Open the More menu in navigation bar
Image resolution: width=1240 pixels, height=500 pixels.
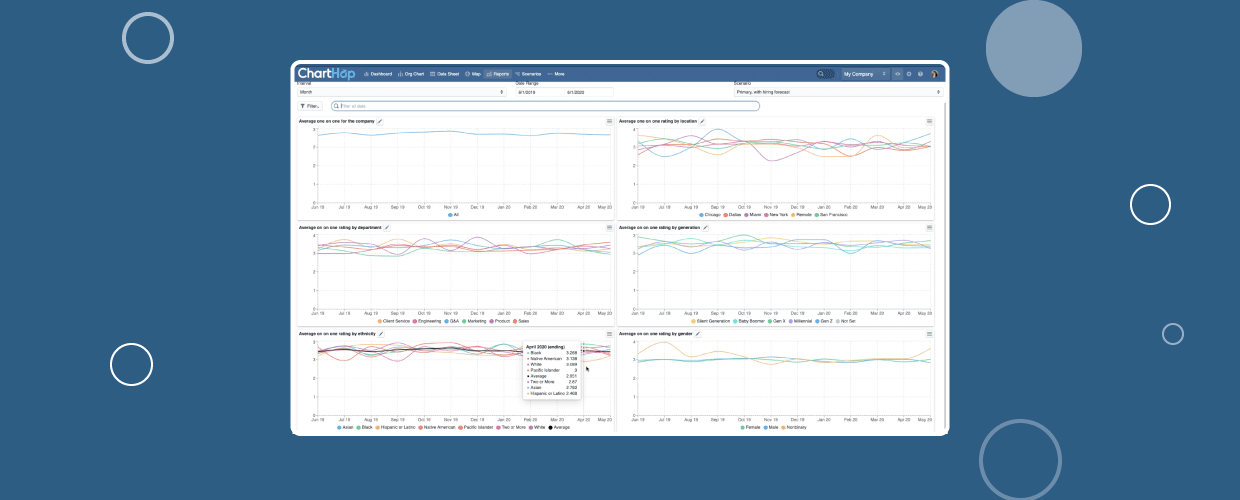(x=556, y=74)
